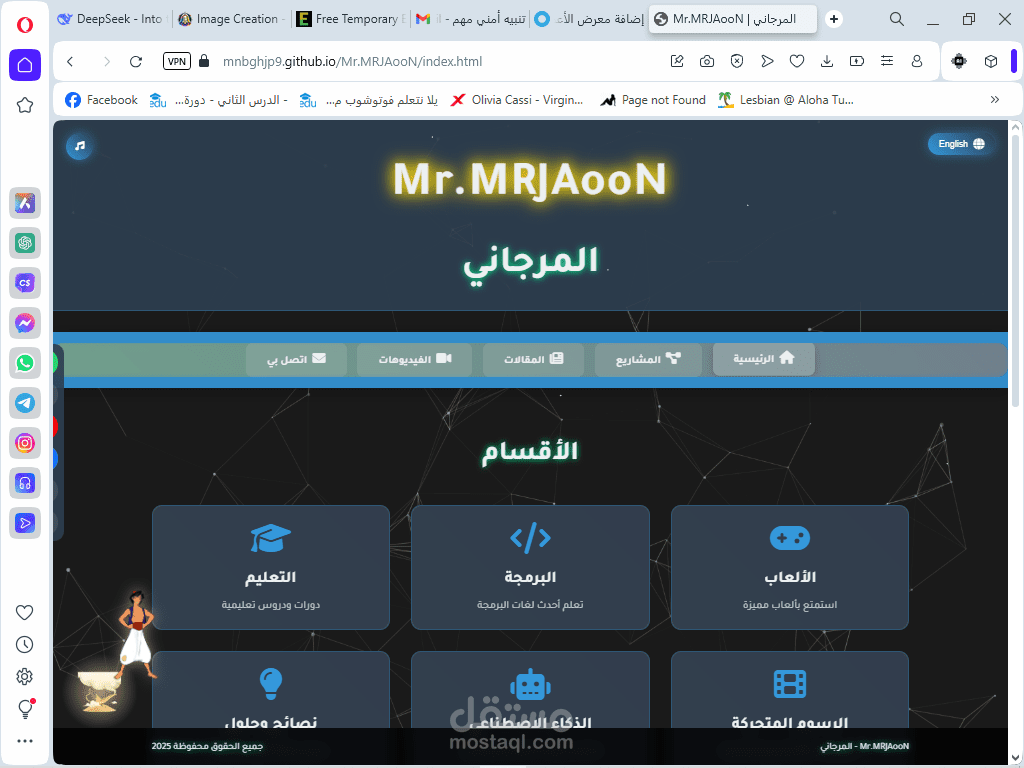Open the profile account icon
This screenshot has width=1024, height=768.
click(x=917, y=61)
